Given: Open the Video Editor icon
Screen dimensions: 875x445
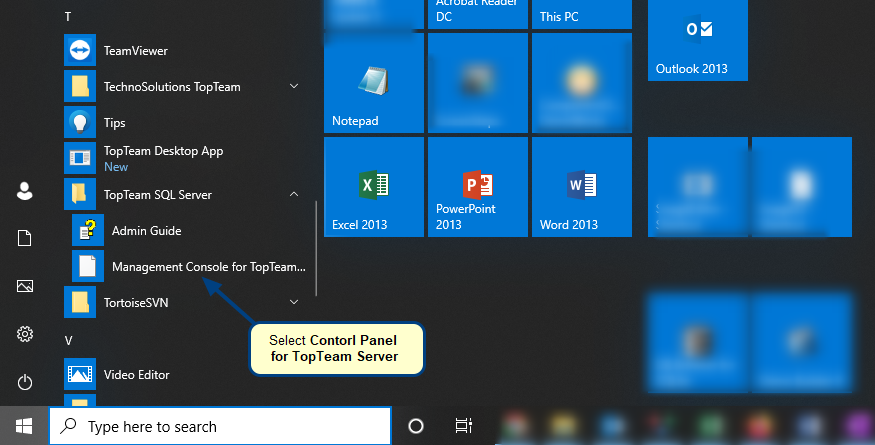Looking at the screenshot, I should (x=80, y=374).
